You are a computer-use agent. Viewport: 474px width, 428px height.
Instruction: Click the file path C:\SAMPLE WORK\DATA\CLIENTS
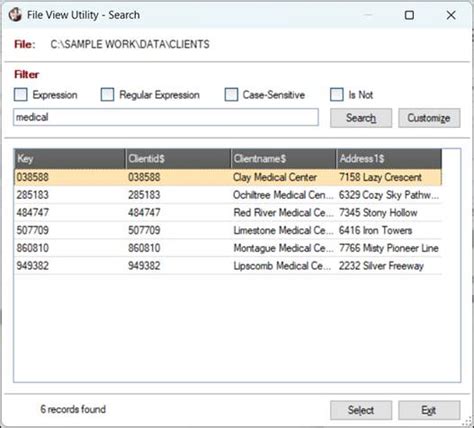pos(130,44)
